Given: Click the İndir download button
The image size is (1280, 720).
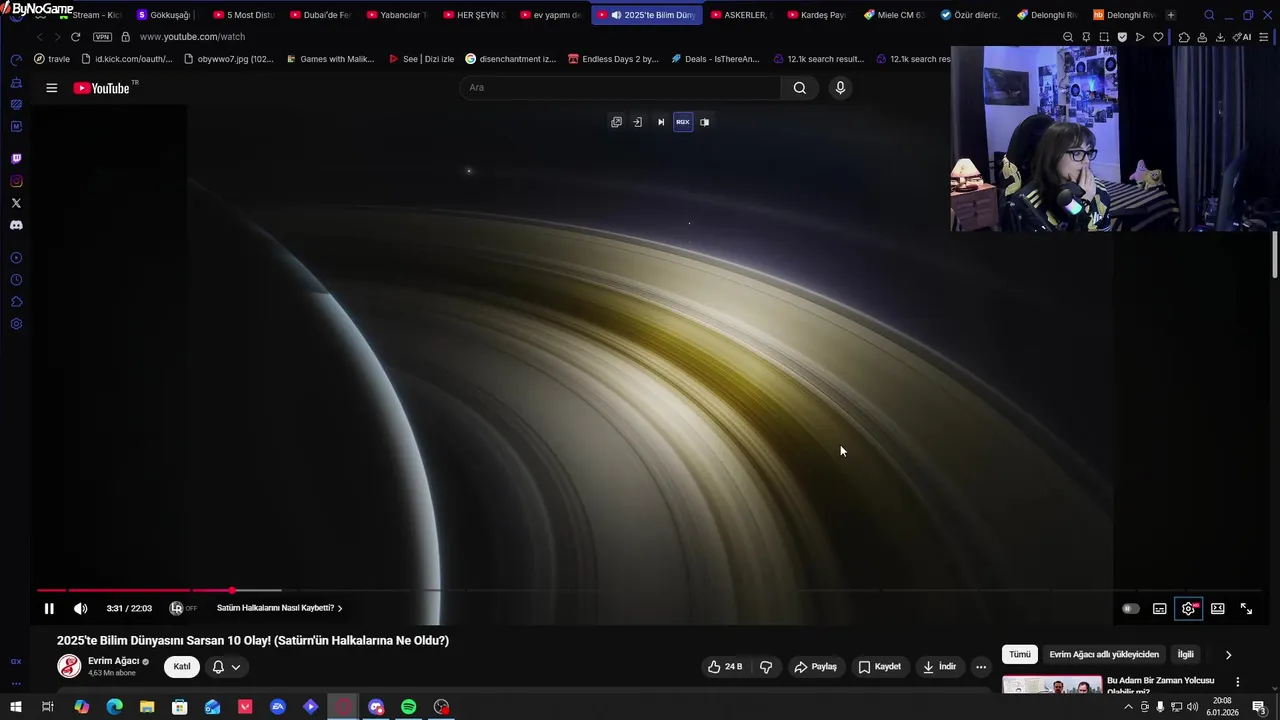Looking at the screenshot, I should tap(939, 667).
